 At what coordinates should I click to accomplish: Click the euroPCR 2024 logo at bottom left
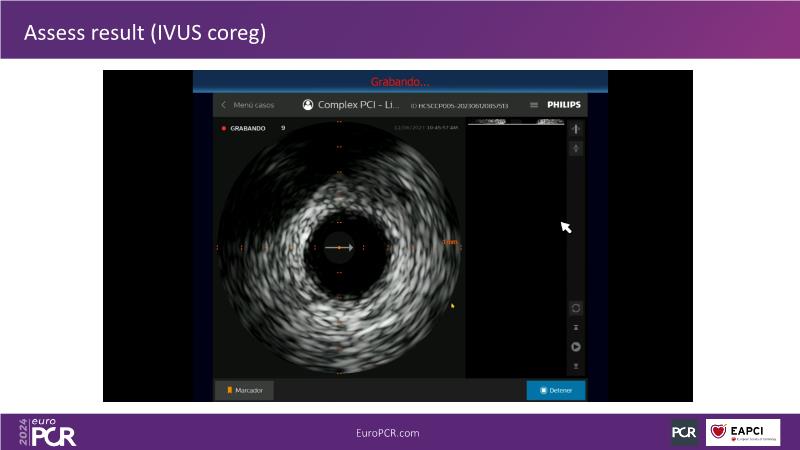47,432
